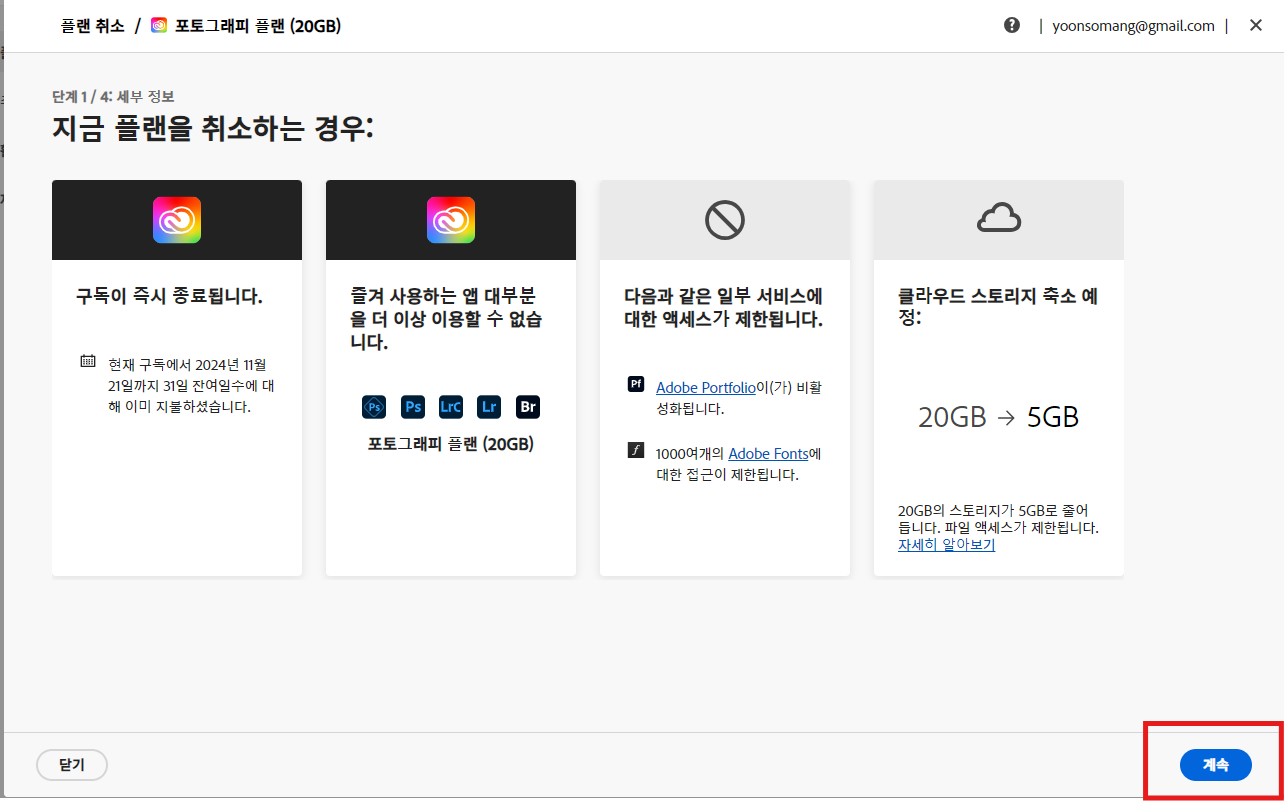The height and width of the screenshot is (801, 1284).
Task: Click the Photoshop Ps app icon
Action: 412,407
